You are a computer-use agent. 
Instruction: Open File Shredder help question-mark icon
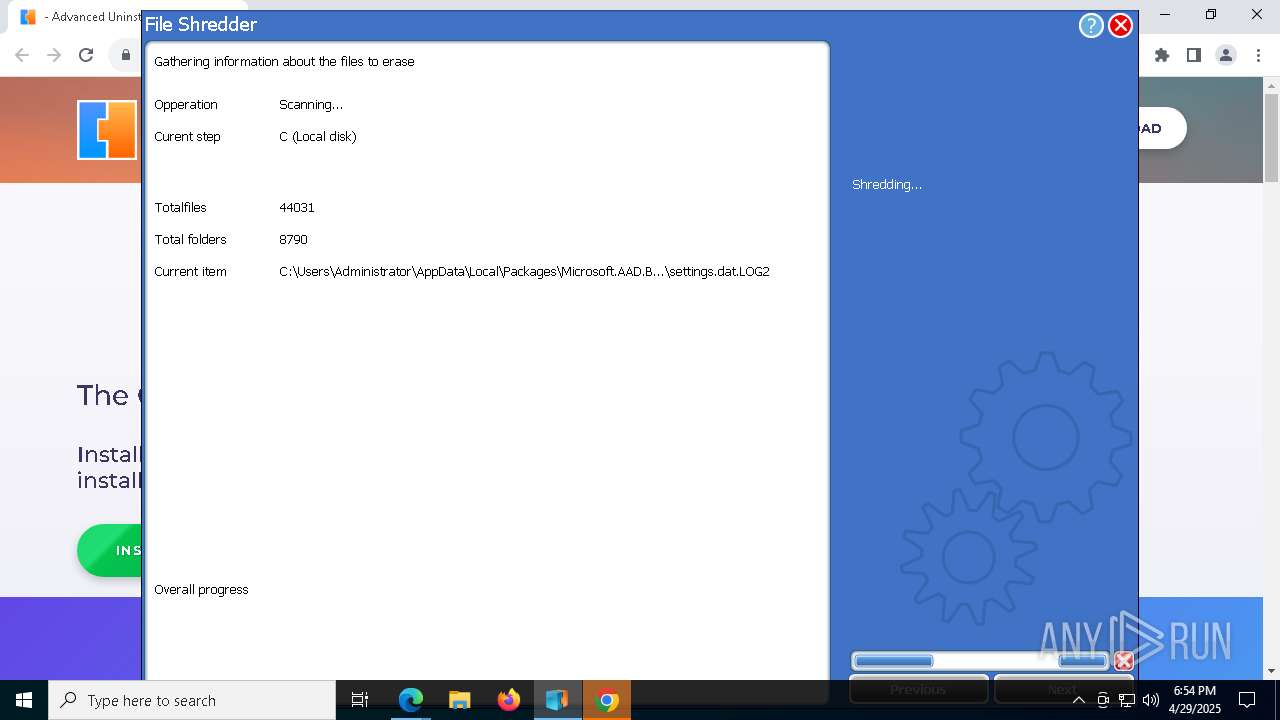1091,26
